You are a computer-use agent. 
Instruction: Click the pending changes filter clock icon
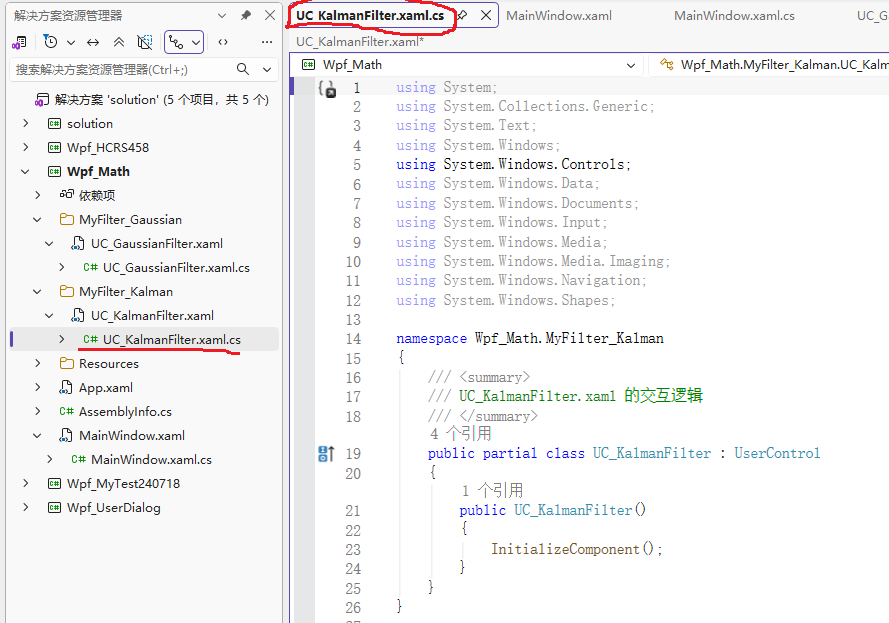[x=50, y=42]
